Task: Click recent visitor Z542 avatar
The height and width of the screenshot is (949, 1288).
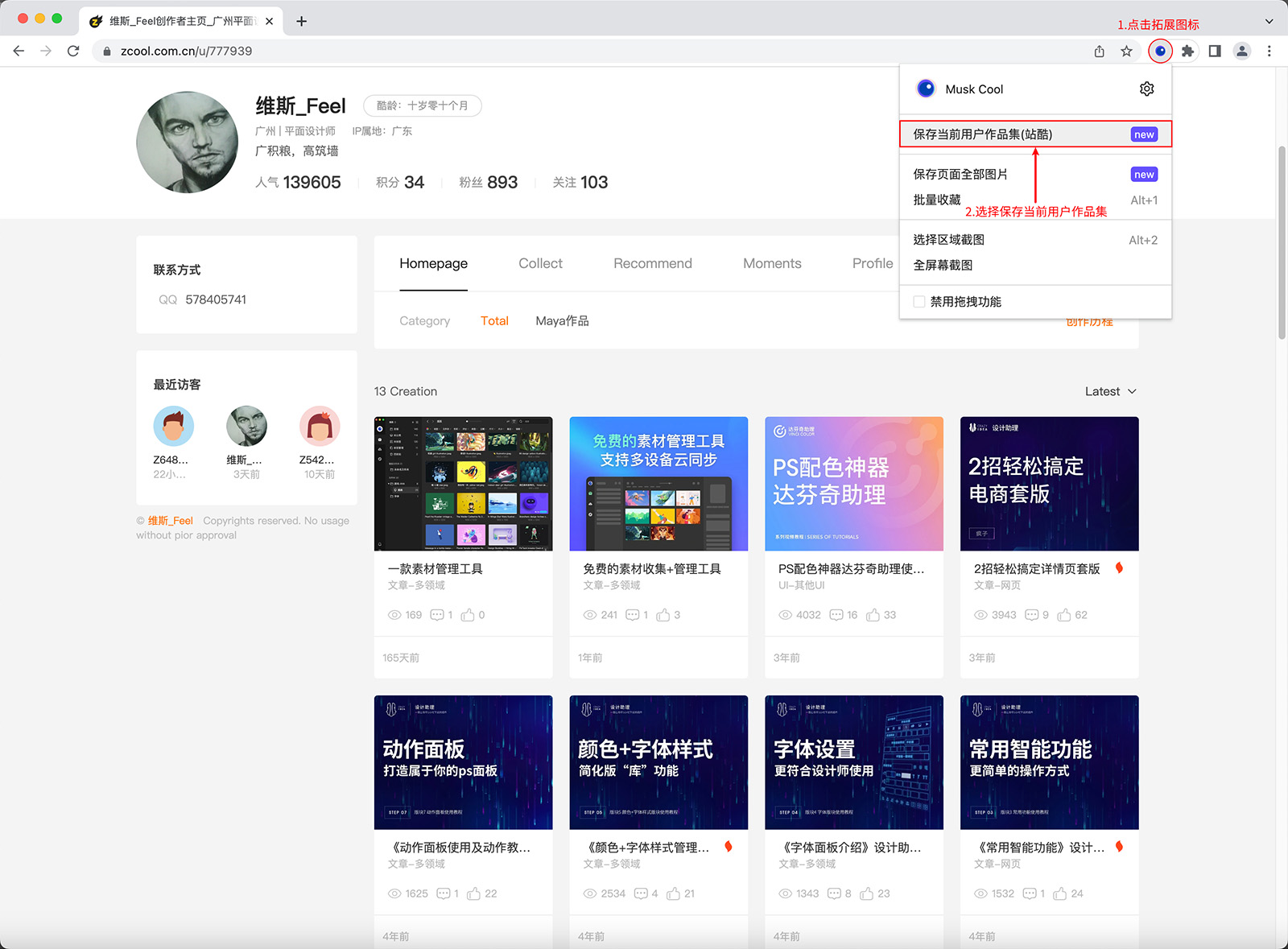Action: [320, 426]
